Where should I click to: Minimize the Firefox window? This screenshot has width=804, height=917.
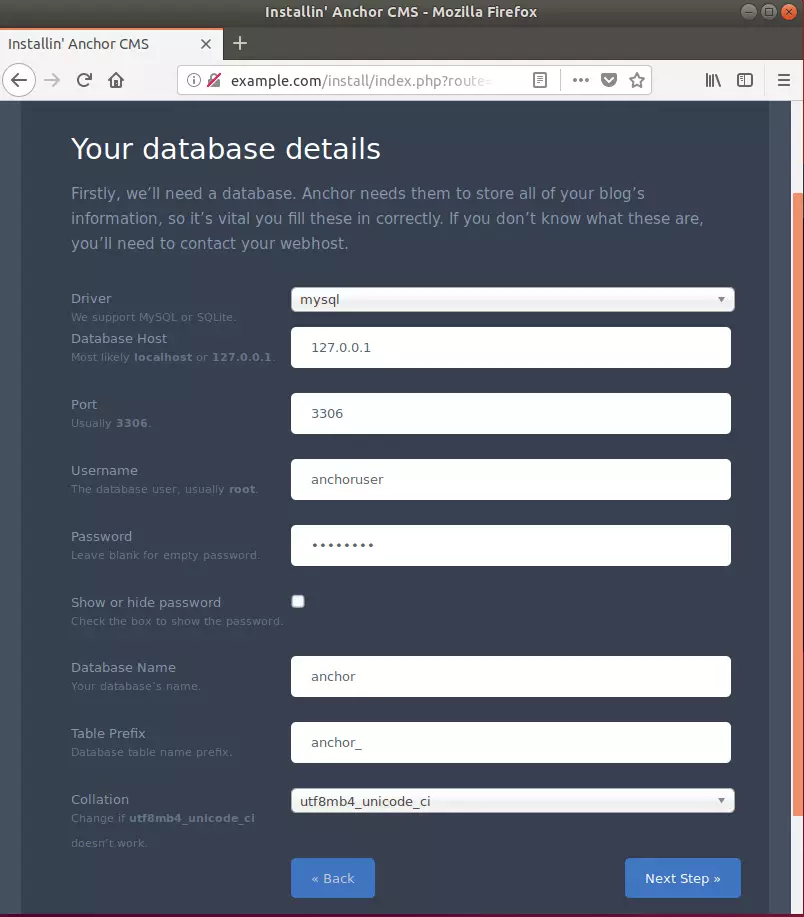coord(748,12)
